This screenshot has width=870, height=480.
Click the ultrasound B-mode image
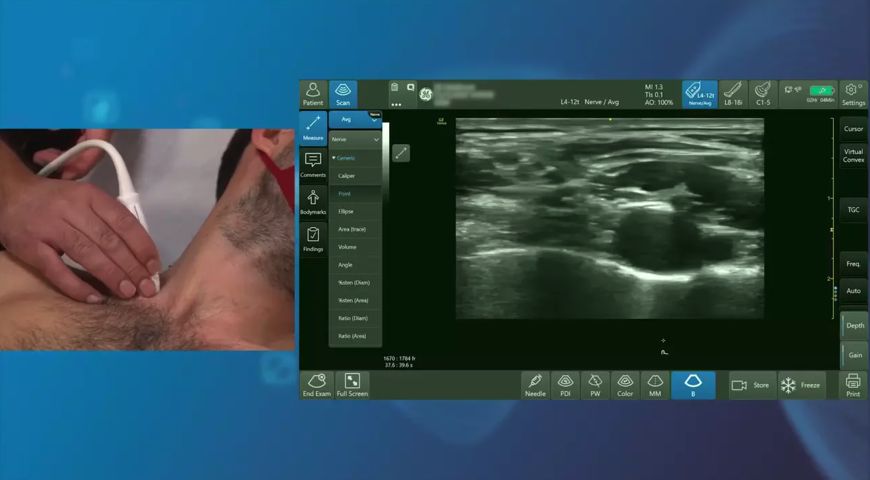pos(610,218)
